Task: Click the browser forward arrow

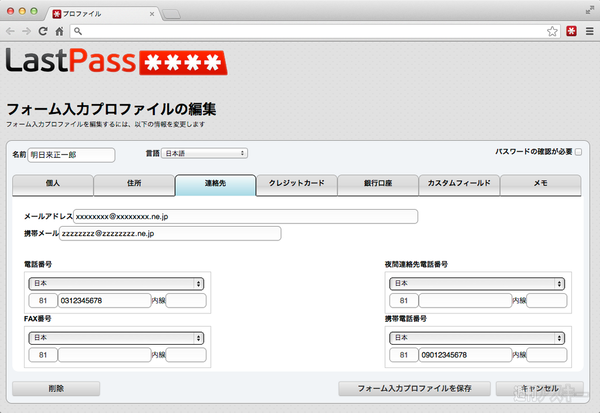Action: click(x=26, y=31)
